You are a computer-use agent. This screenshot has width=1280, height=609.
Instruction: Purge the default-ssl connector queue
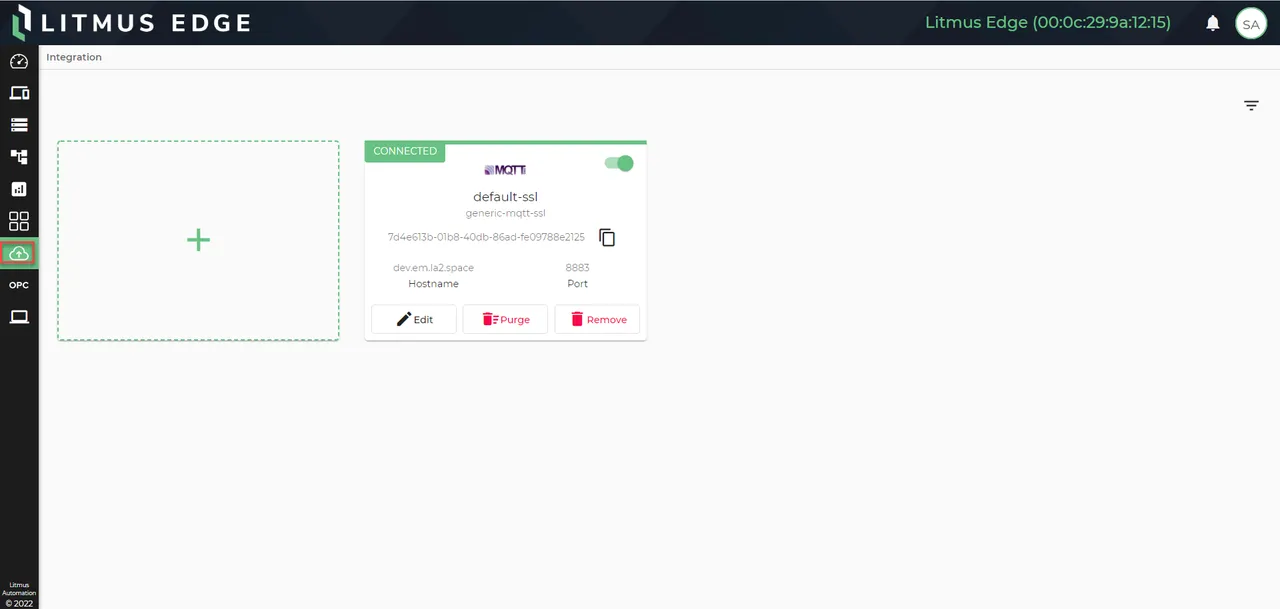pyautogui.click(x=505, y=319)
